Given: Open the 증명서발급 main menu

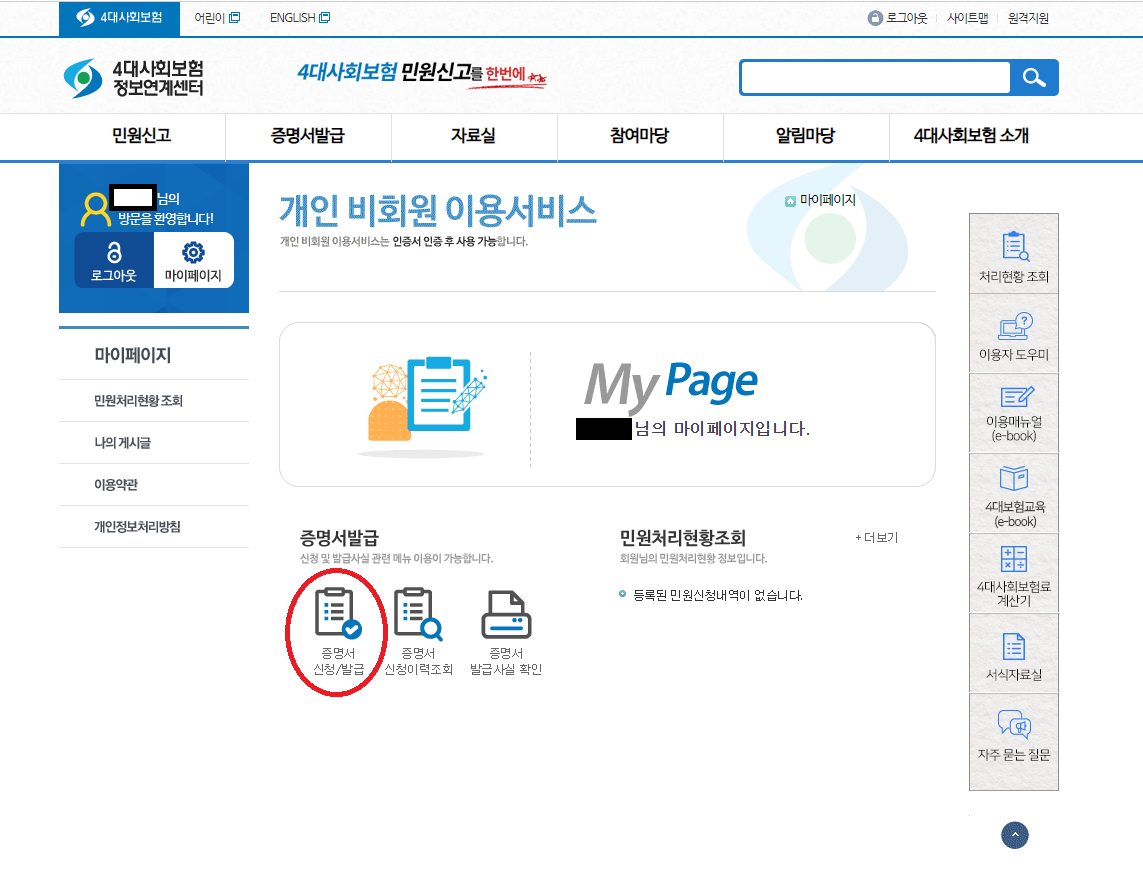Looking at the screenshot, I should 308,136.
